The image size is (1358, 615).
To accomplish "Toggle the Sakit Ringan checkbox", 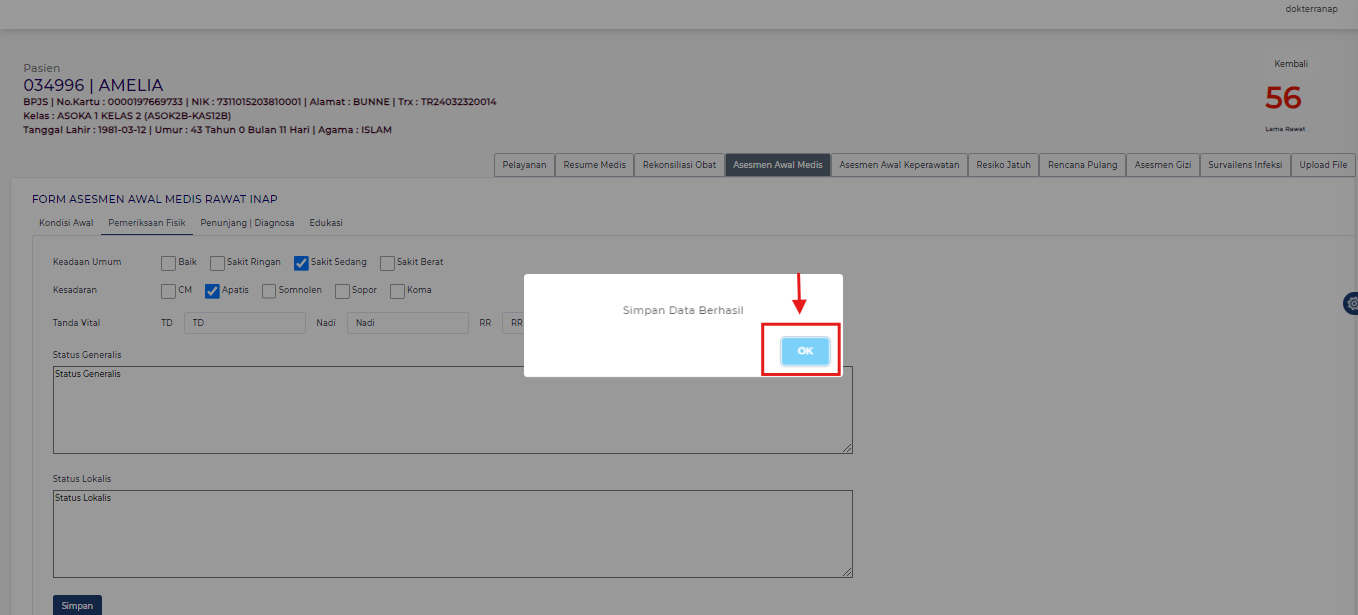I will (x=217, y=263).
